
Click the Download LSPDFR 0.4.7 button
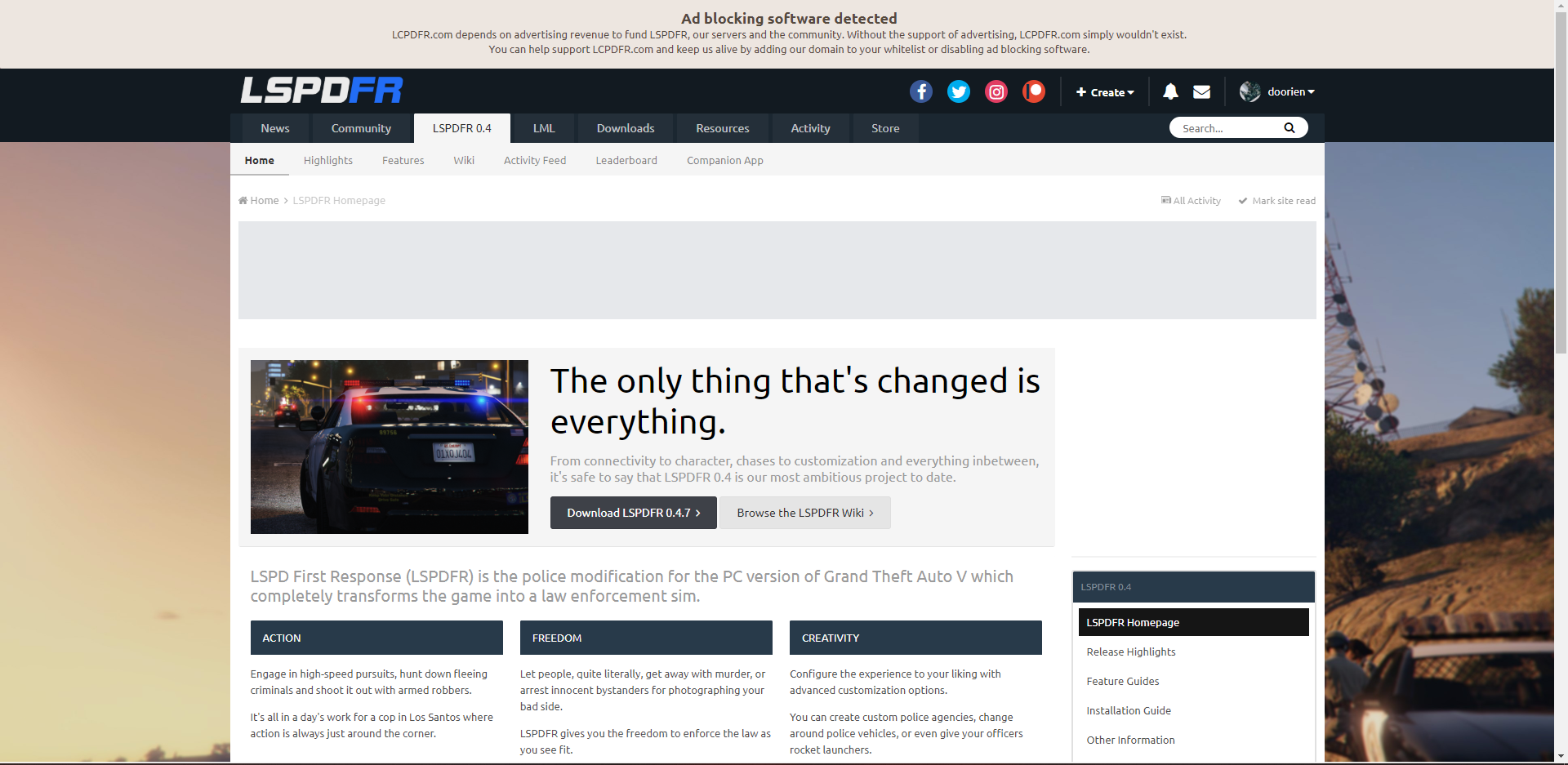click(634, 513)
